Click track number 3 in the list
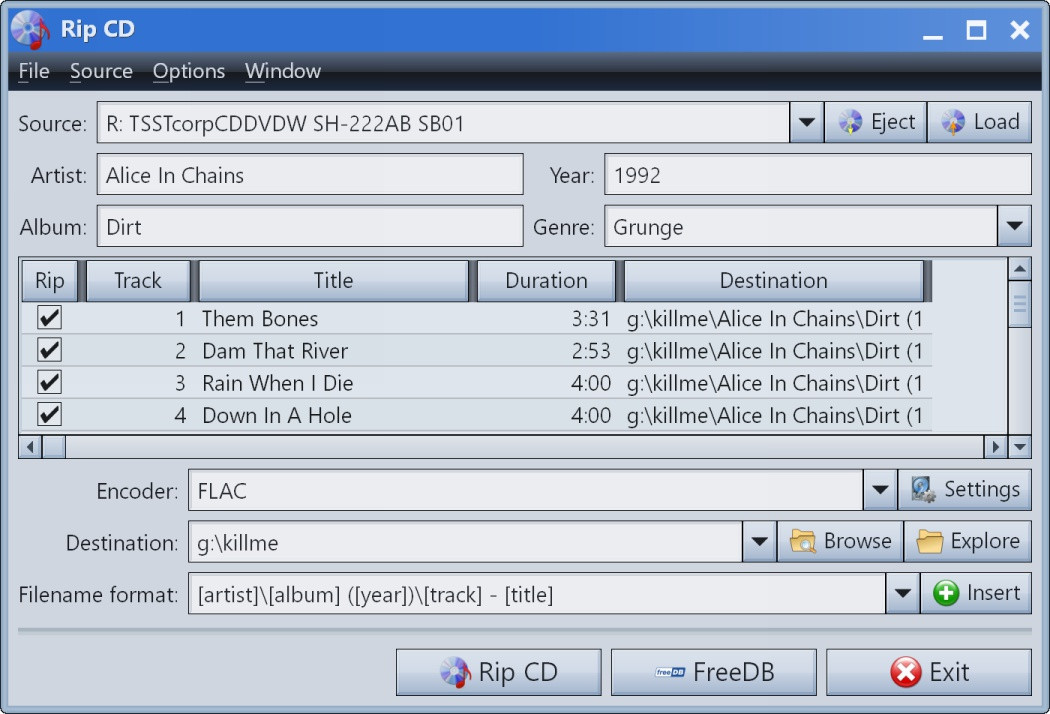This screenshot has width=1050, height=714. [x=180, y=383]
